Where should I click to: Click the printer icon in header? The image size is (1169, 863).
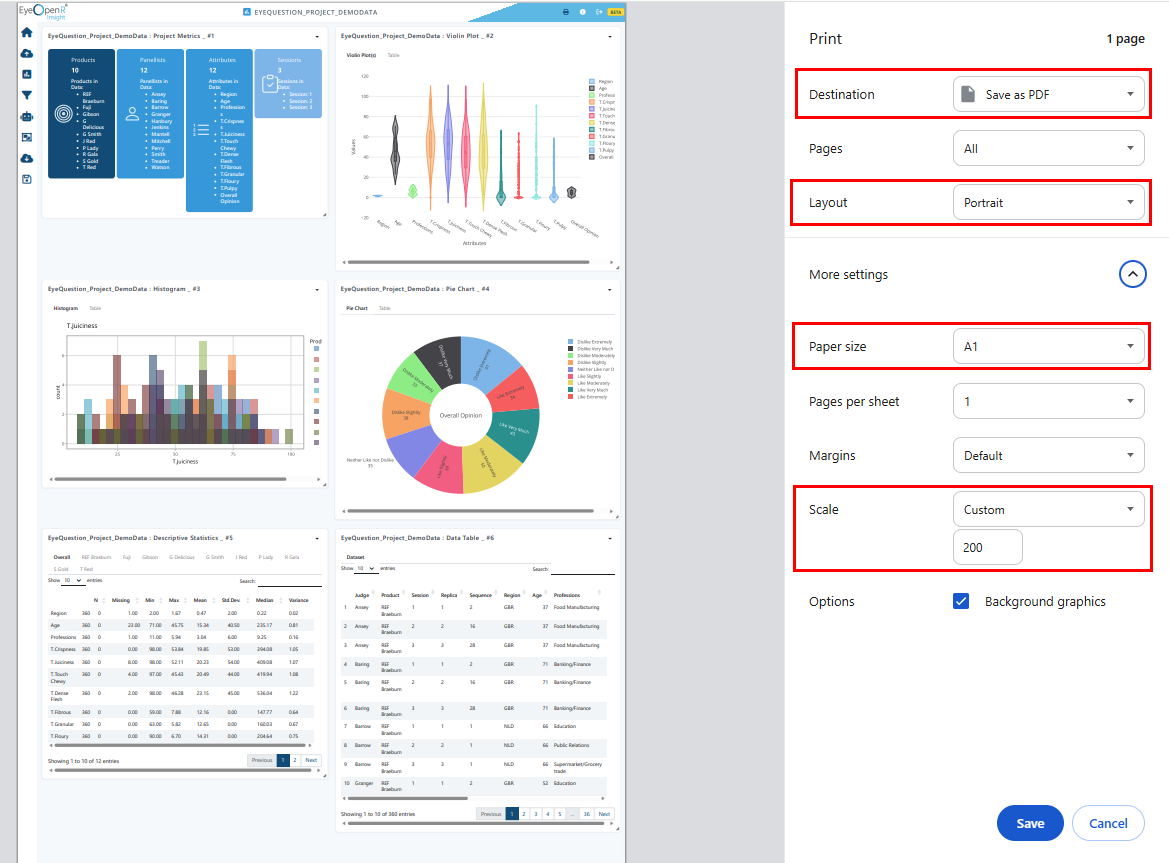pos(565,12)
